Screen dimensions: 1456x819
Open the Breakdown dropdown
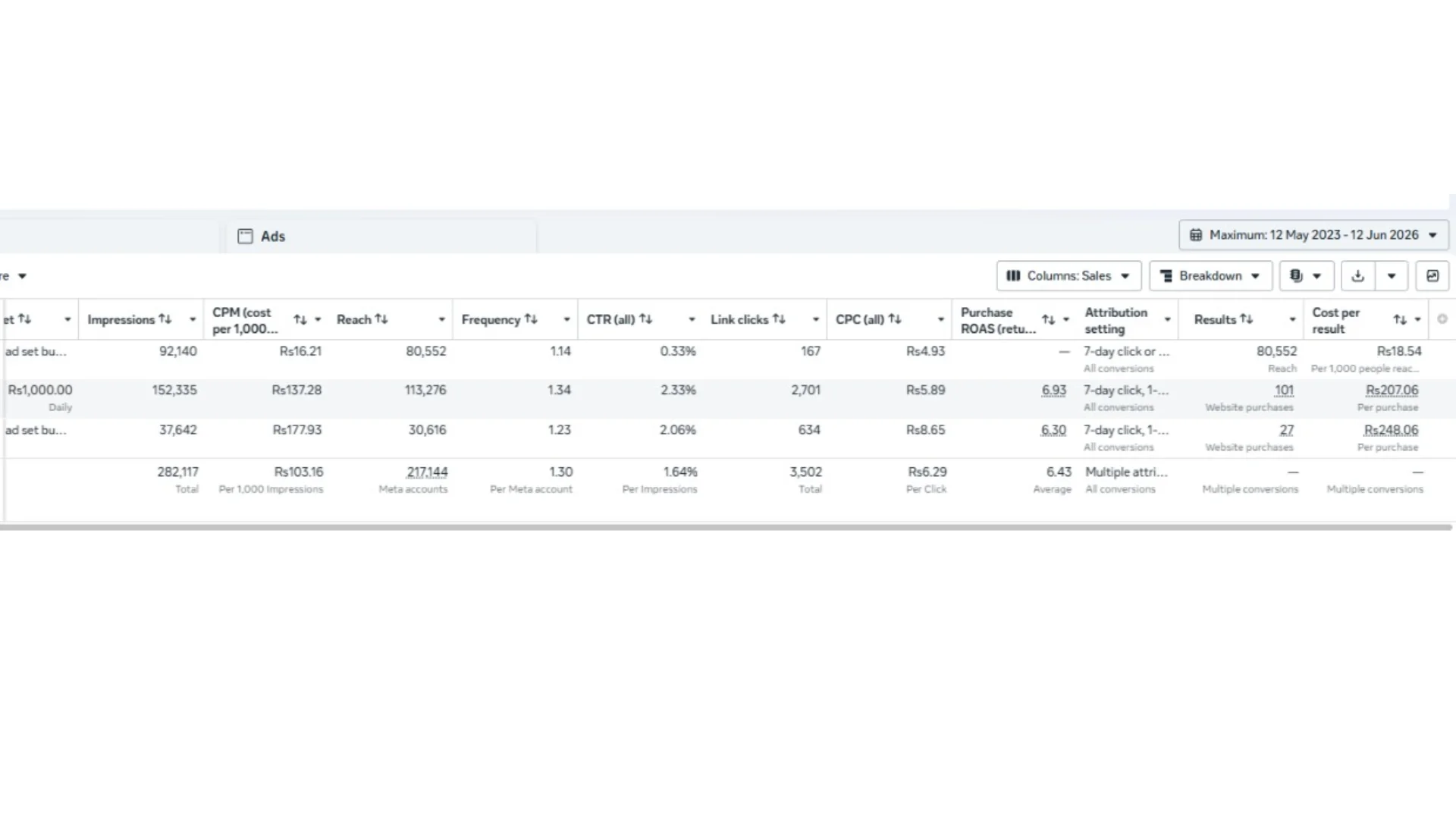point(1210,276)
